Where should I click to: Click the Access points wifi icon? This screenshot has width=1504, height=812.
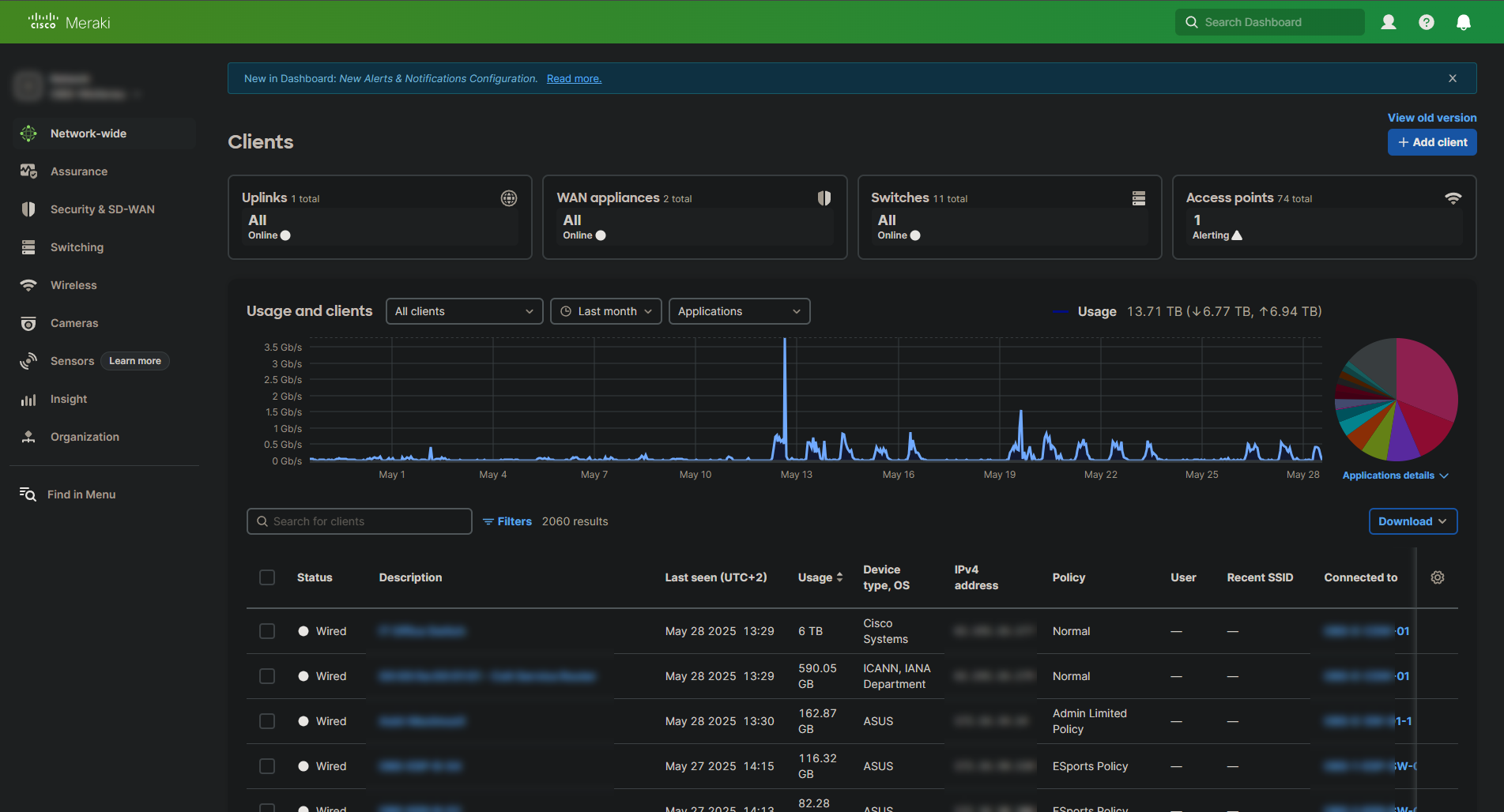tap(1453, 198)
